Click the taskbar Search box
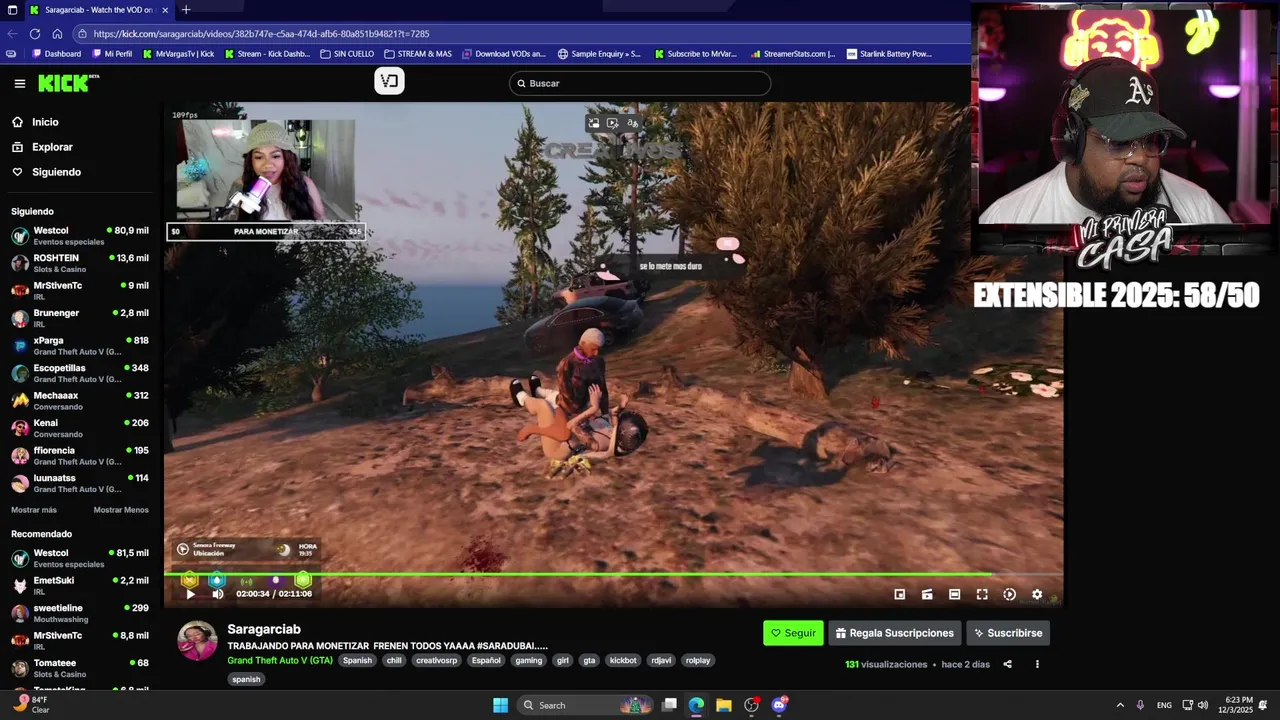Viewport: 1280px width, 720px height. [x=587, y=705]
